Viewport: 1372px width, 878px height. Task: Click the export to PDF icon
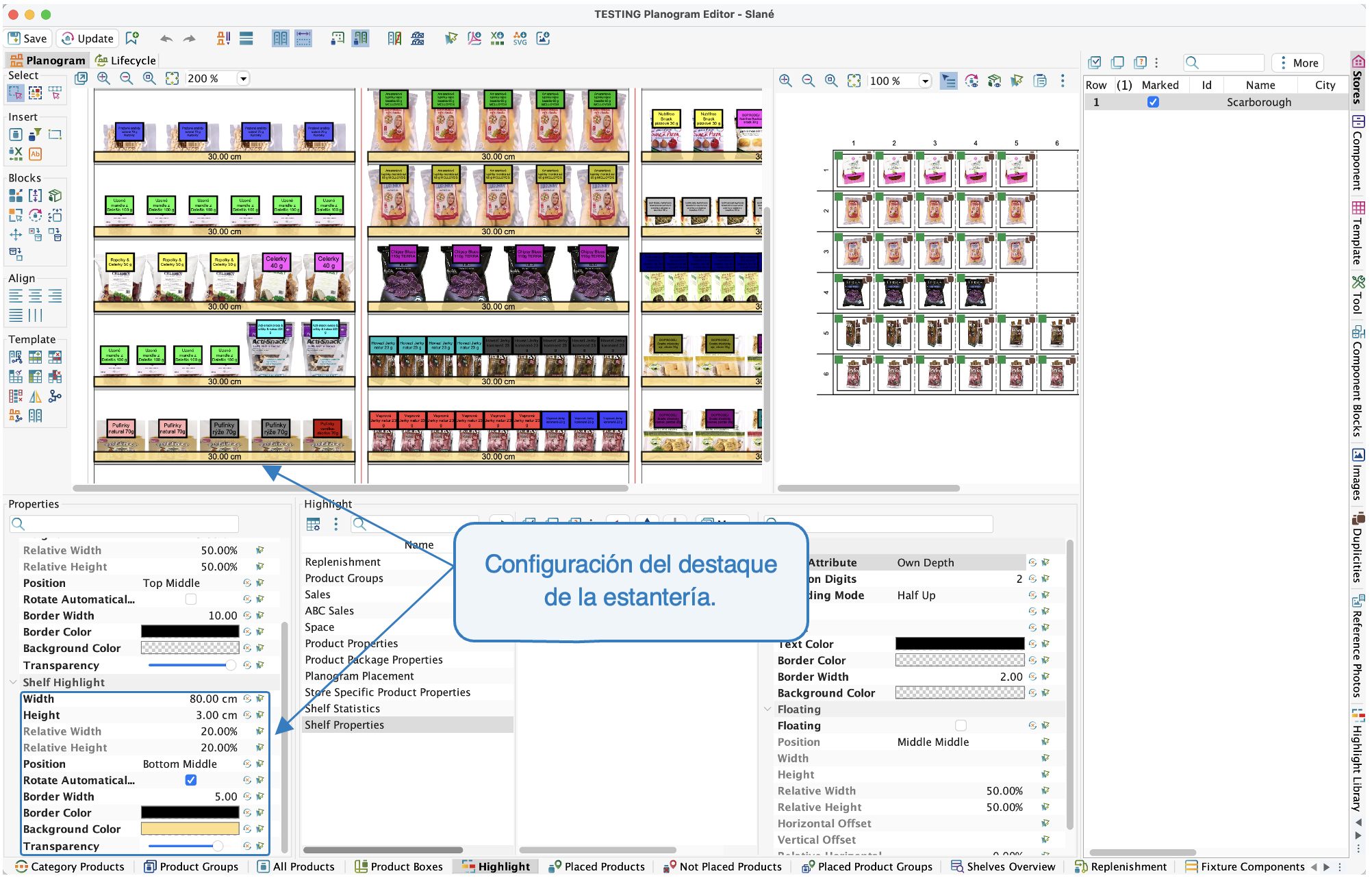(474, 38)
